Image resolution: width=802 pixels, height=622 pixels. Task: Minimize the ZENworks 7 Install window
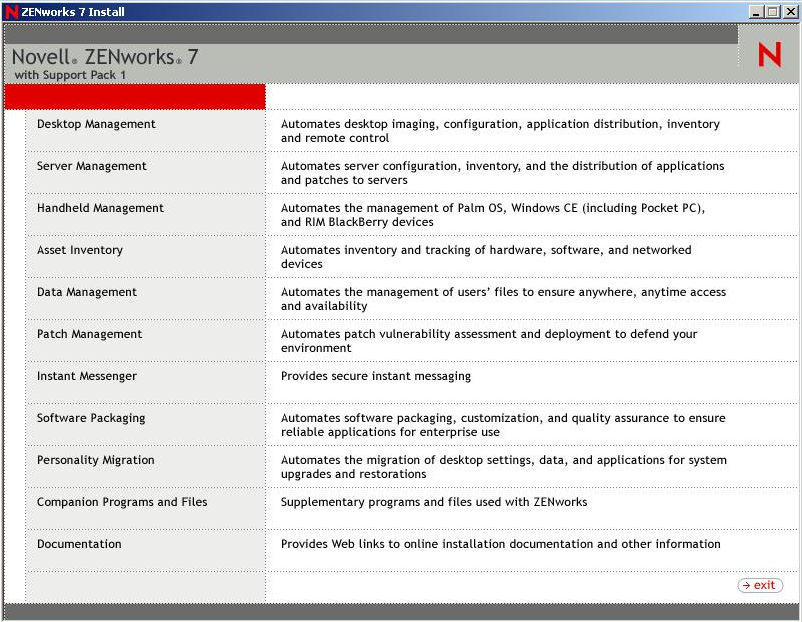(x=756, y=12)
